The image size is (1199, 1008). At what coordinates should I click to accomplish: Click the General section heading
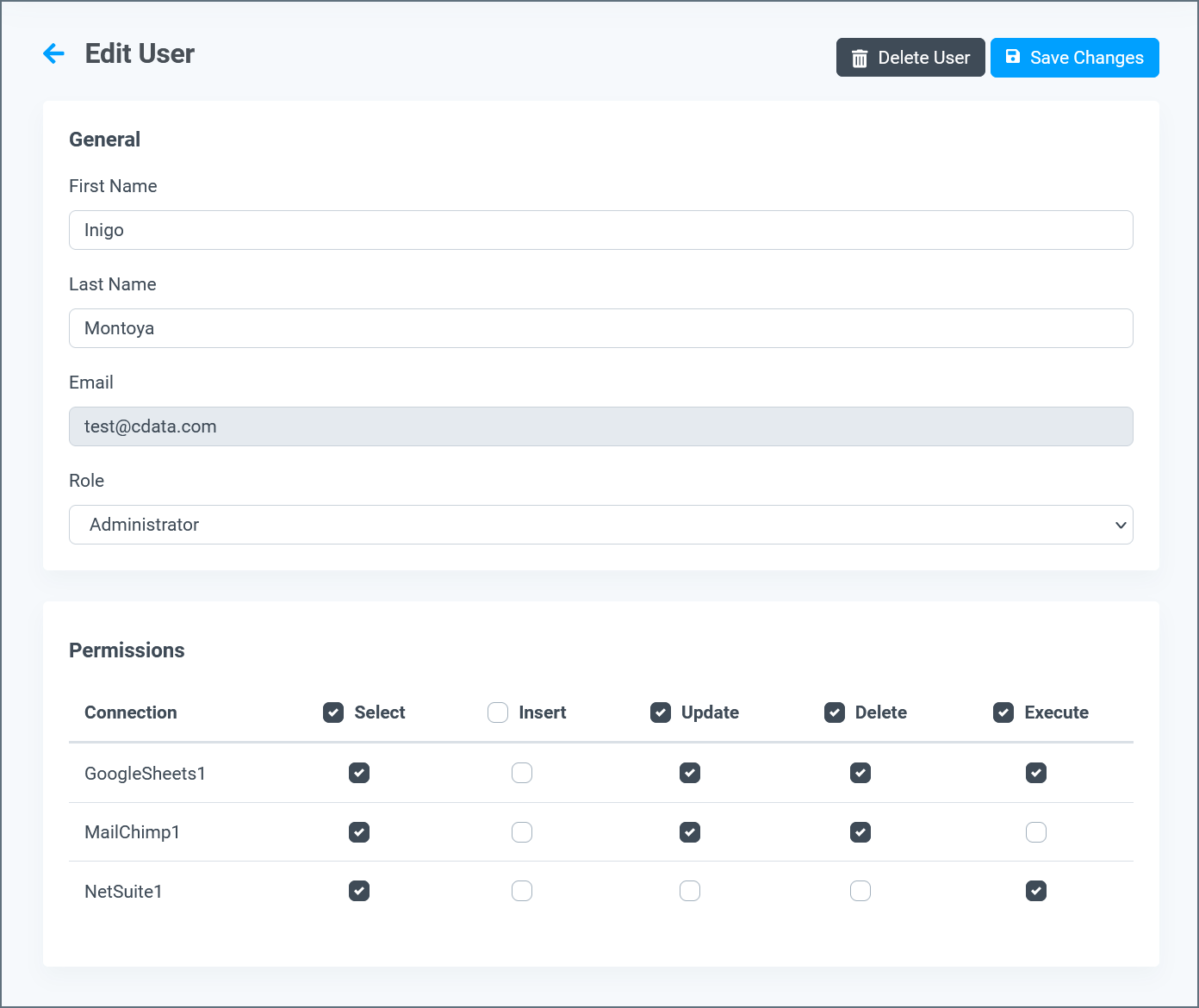[104, 140]
